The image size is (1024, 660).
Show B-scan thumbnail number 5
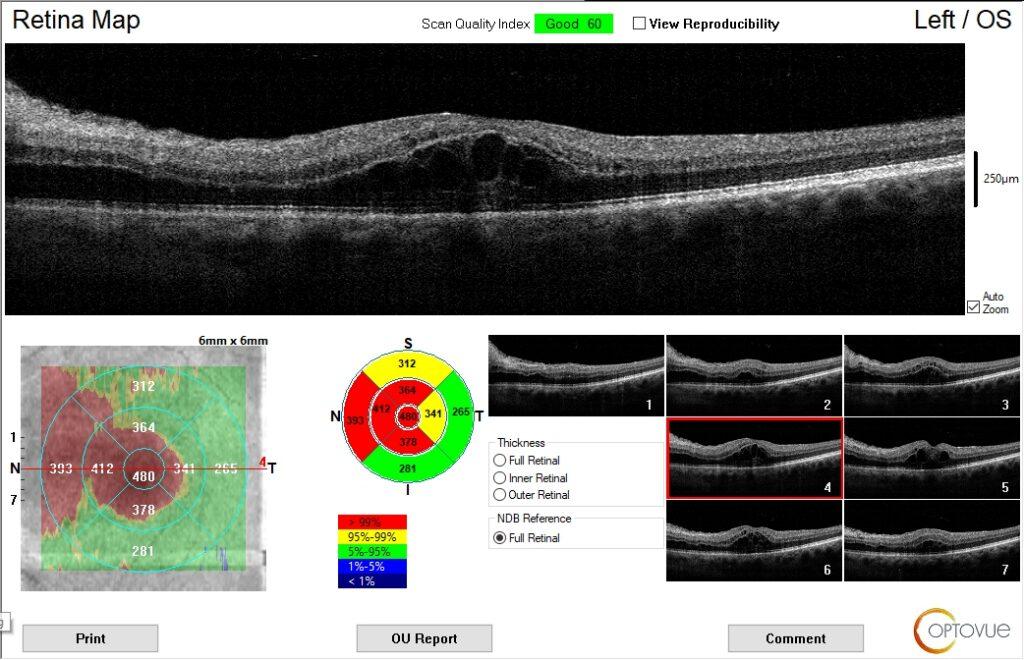tap(931, 457)
